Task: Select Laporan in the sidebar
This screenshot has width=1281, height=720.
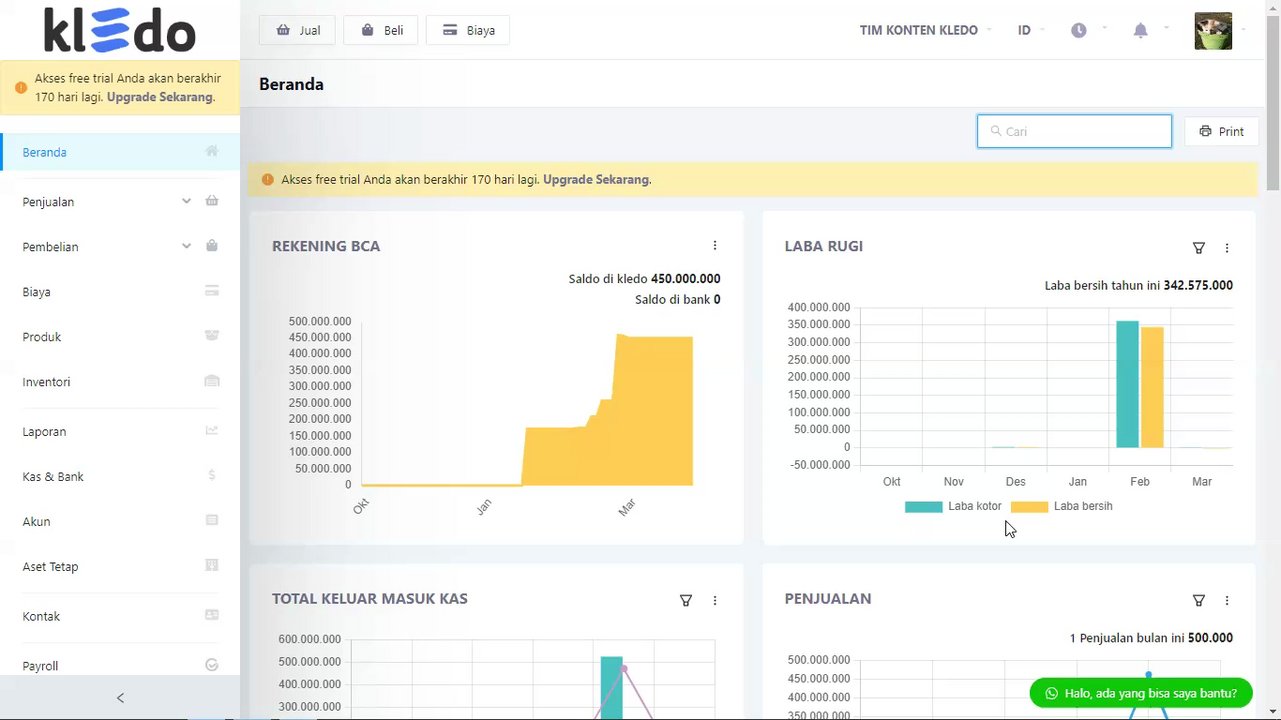Action: [x=120, y=432]
